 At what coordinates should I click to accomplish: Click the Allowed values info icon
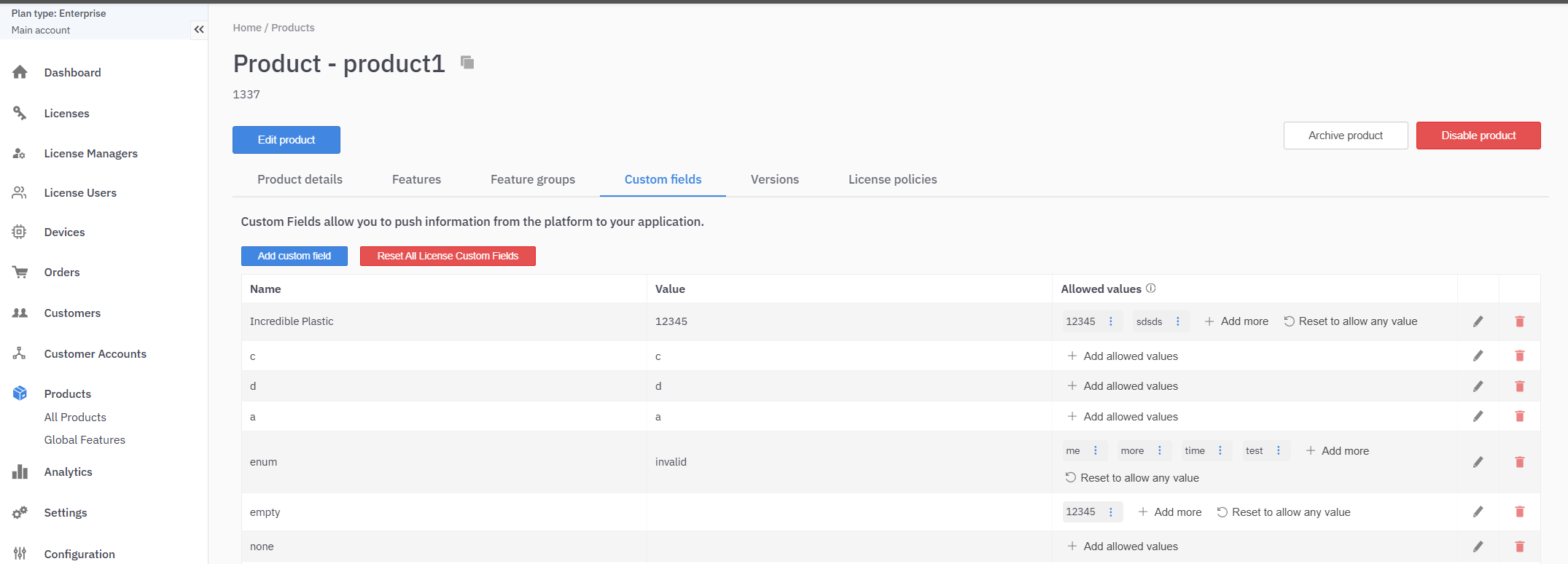1150,289
